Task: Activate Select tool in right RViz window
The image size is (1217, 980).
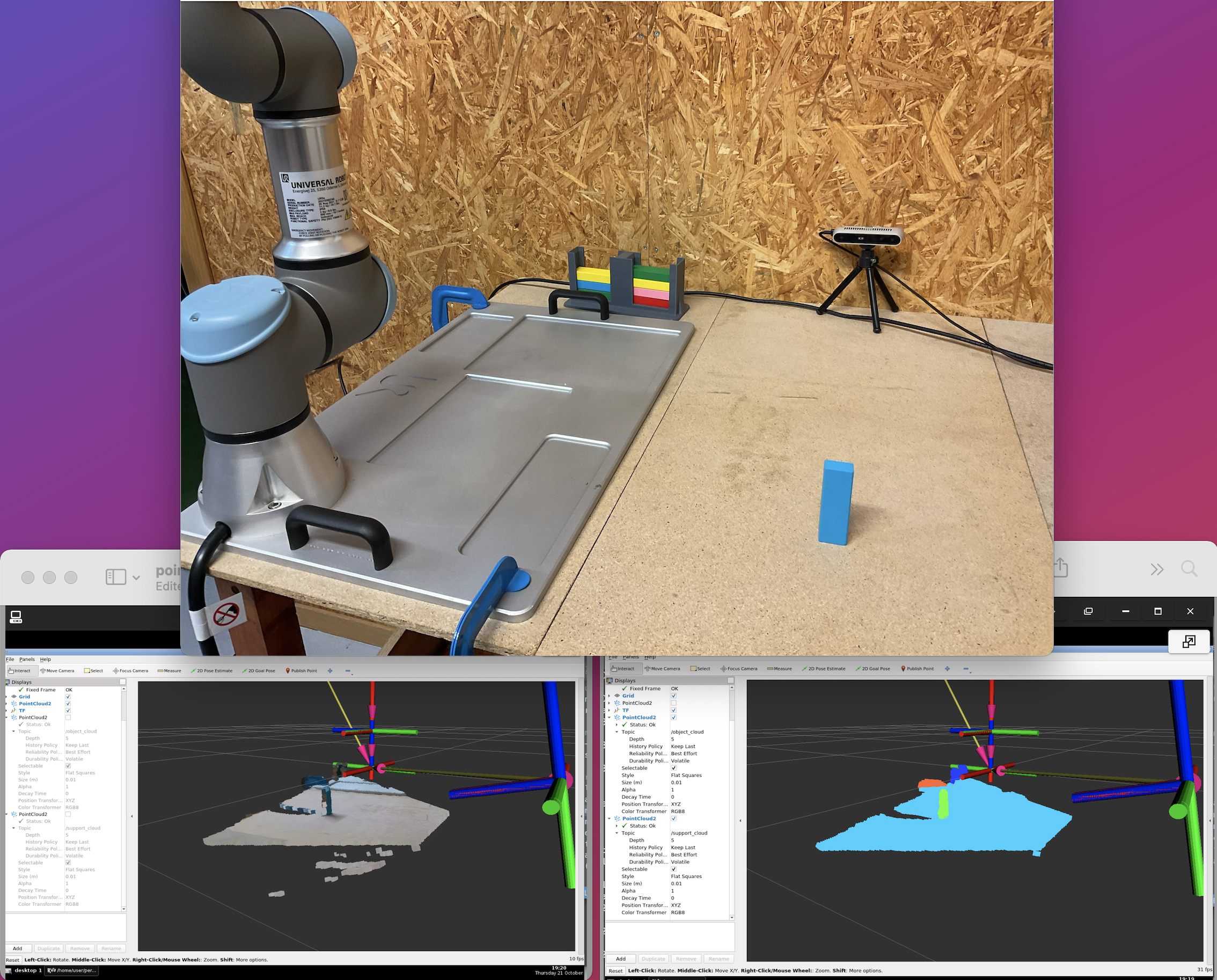Action: [700, 668]
